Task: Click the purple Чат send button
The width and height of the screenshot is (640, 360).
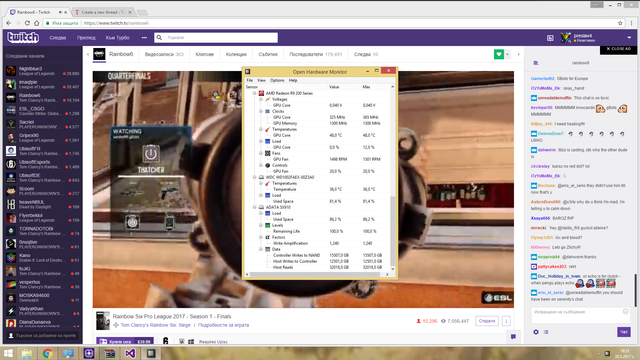Action: coord(624,332)
